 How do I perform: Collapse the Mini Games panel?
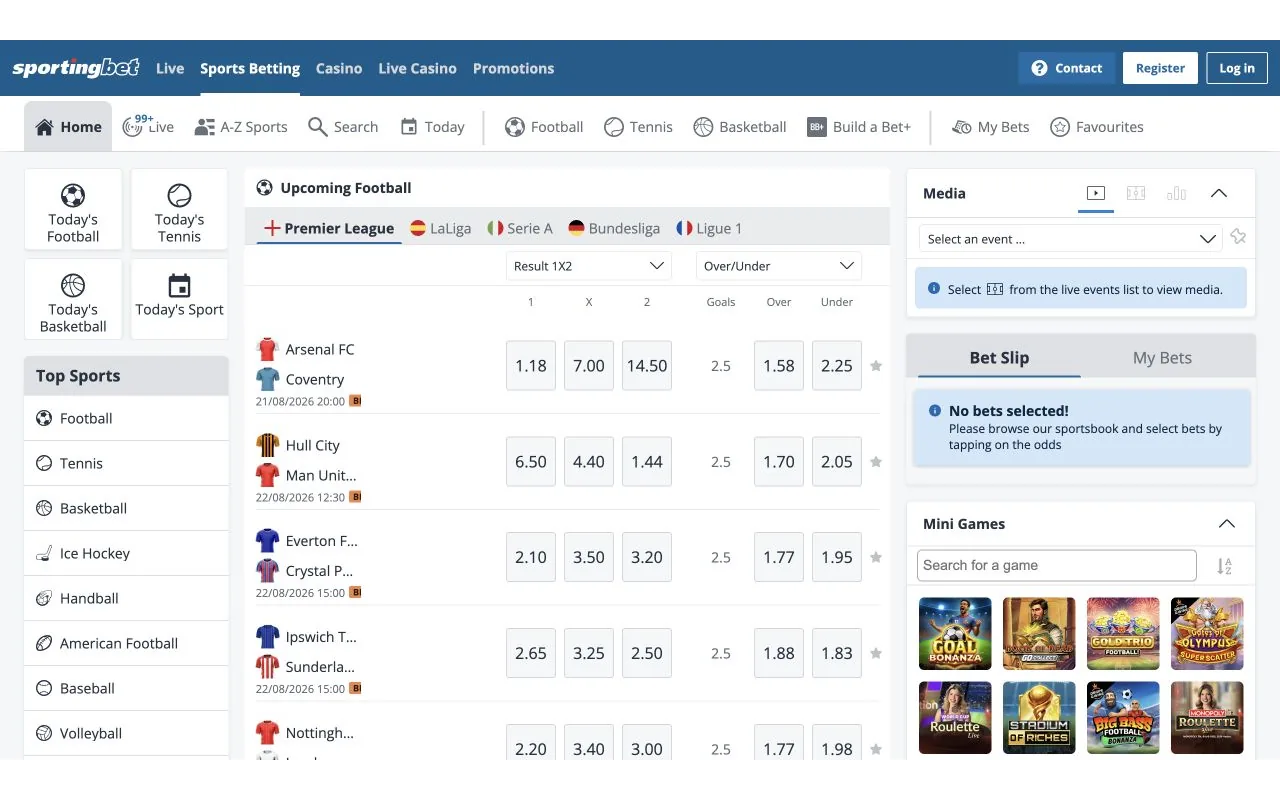[1227, 524]
